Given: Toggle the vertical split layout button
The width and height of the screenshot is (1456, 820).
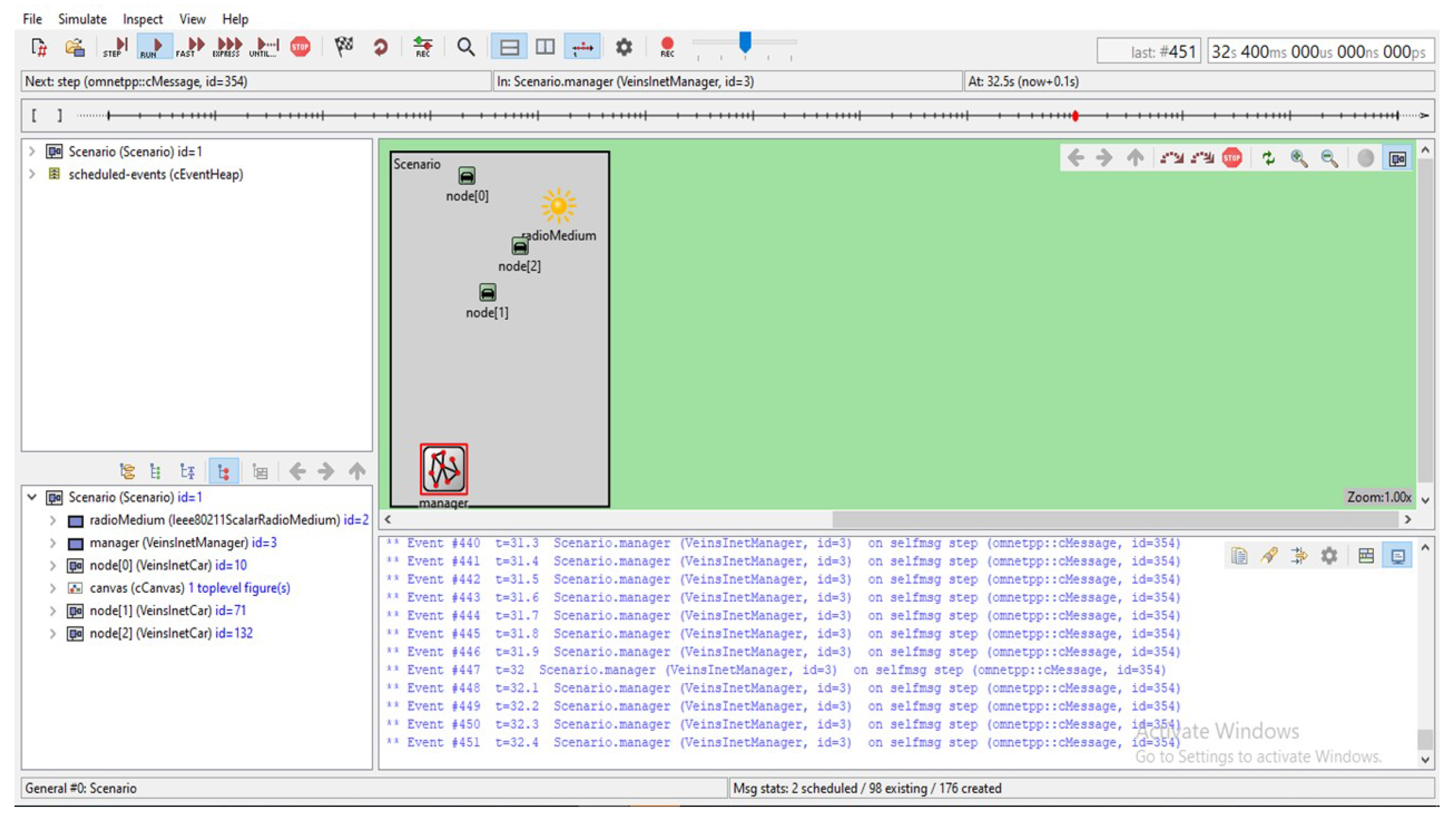Looking at the screenshot, I should [x=545, y=46].
